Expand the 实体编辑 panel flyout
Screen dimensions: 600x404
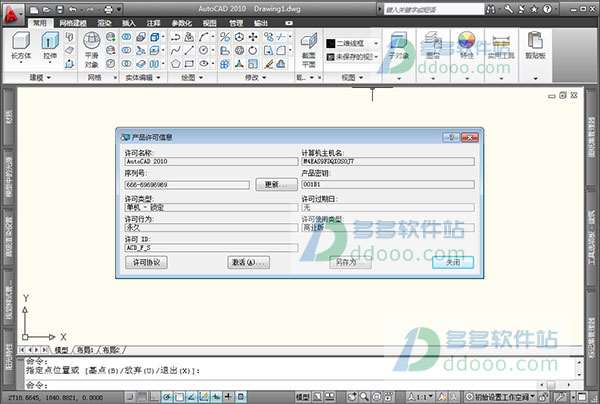141,77
